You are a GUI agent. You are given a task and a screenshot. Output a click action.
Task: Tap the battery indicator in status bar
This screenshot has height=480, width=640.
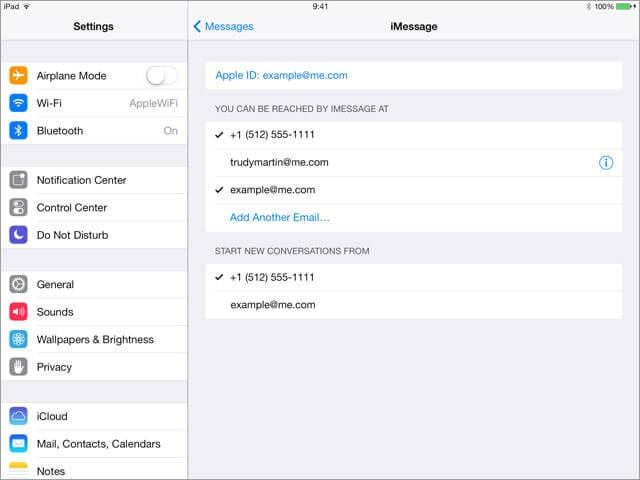click(626, 7)
